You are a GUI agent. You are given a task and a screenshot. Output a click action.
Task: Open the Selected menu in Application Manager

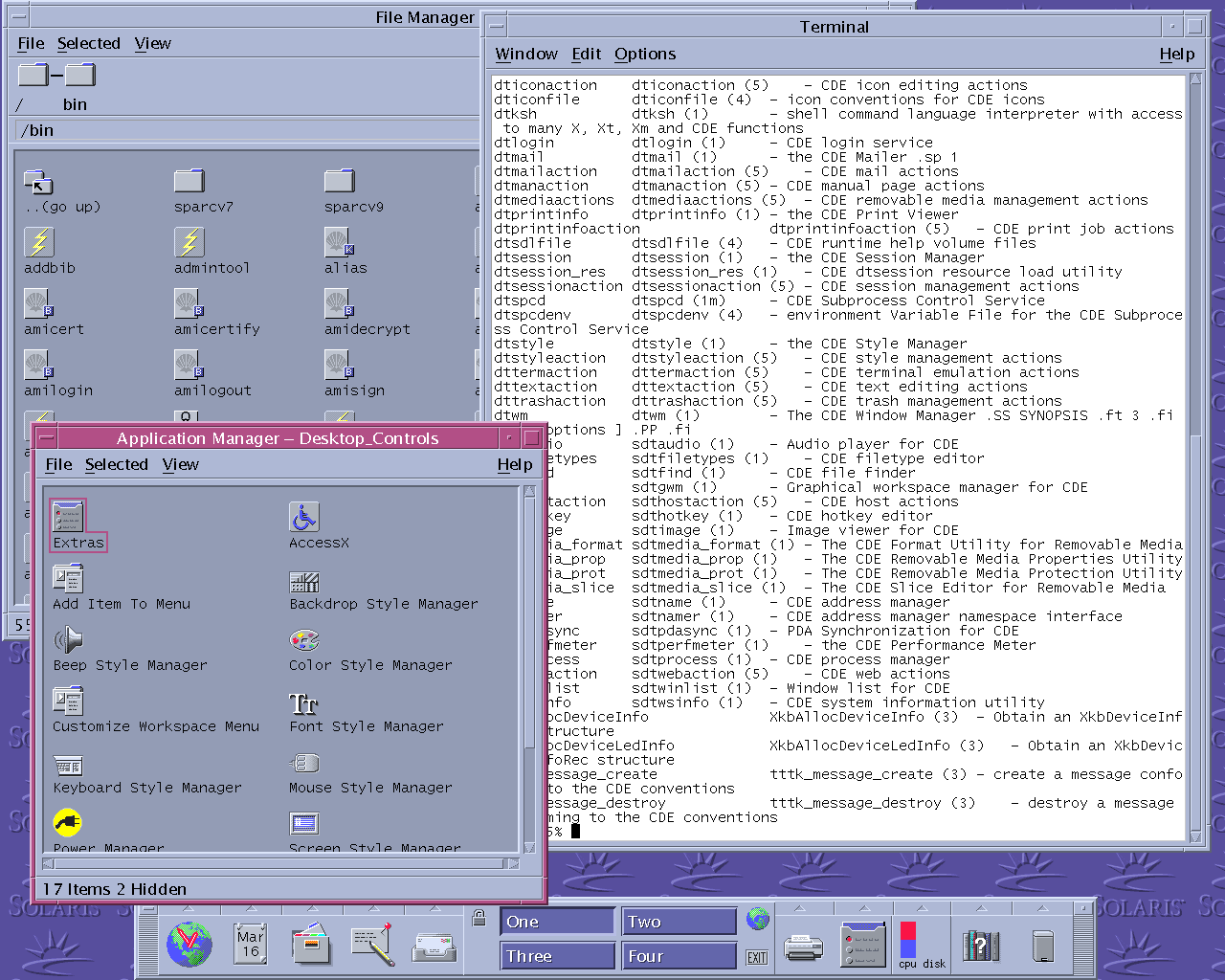click(x=117, y=465)
